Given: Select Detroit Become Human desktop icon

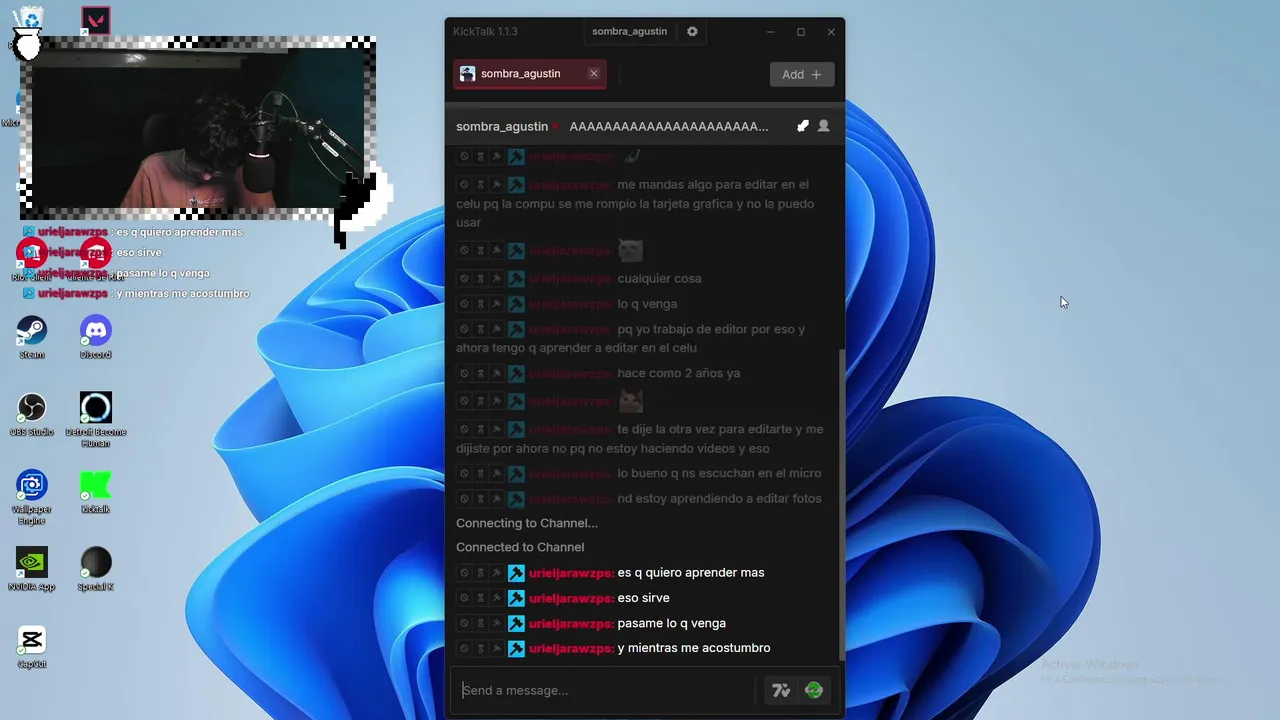Looking at the screenshot, I should point(96,419).
